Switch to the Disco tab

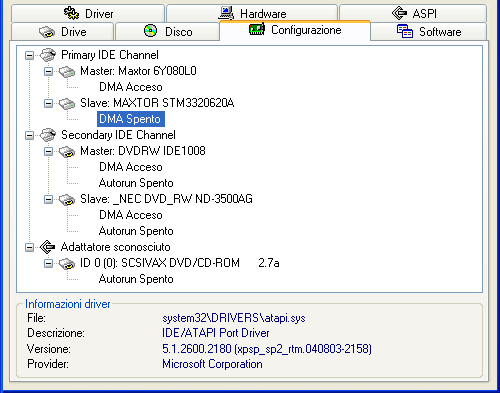pos(167,32)
